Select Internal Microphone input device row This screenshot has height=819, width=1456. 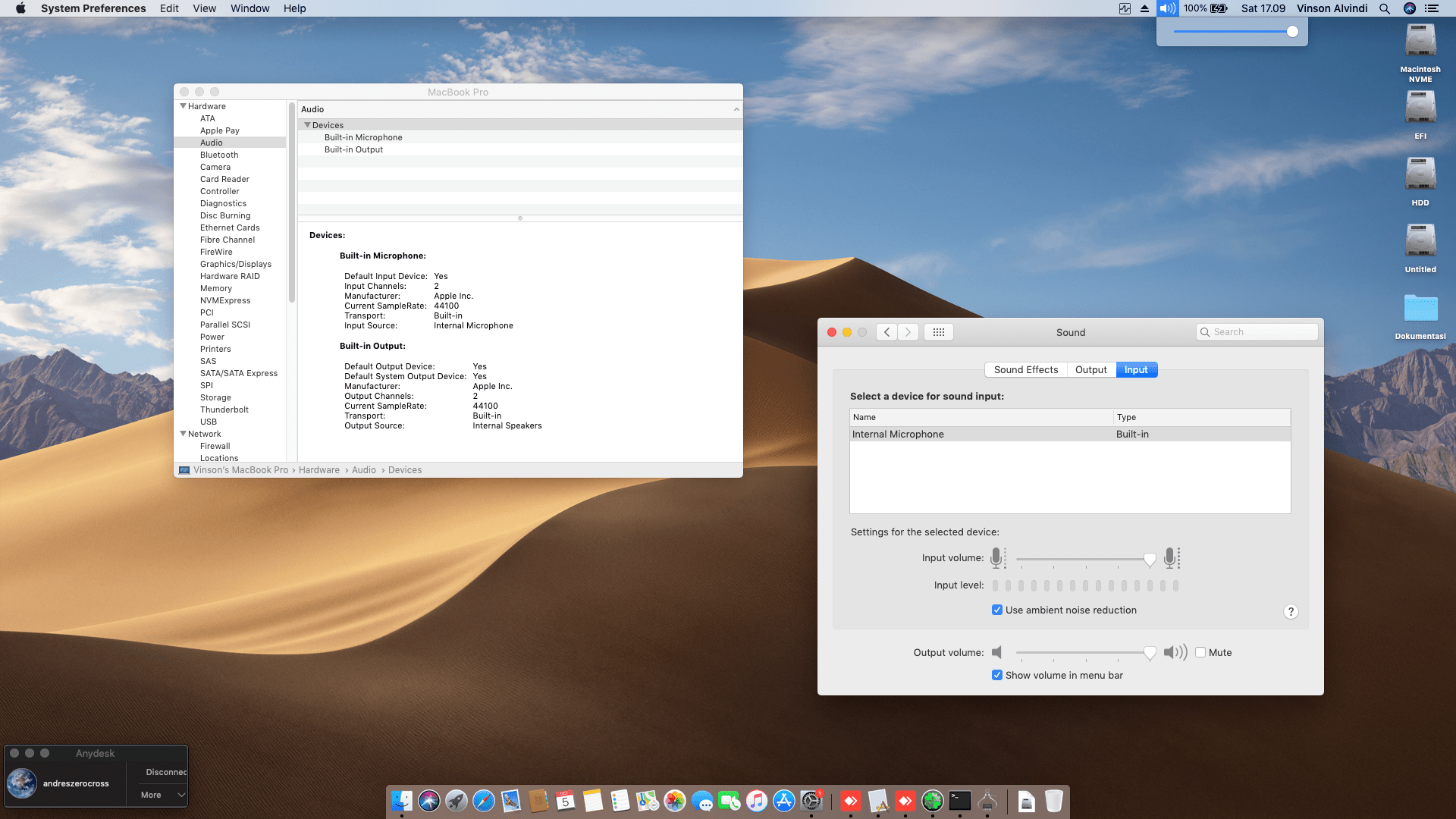1070,434
